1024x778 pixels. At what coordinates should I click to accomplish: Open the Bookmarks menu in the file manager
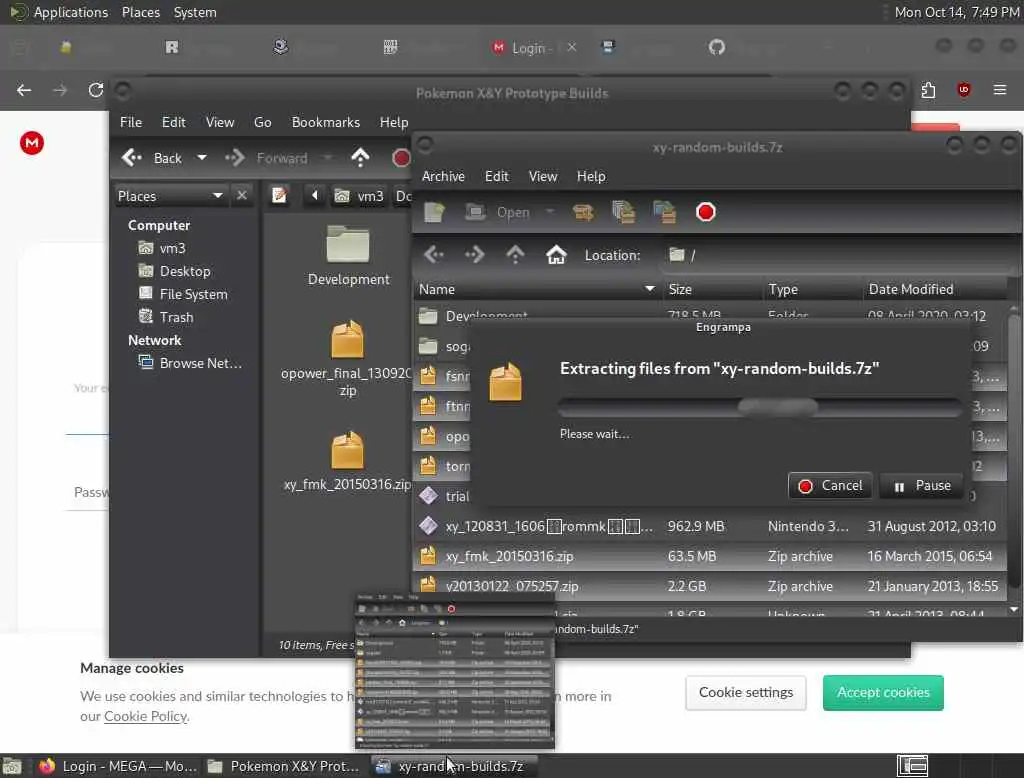coord(326,122)
